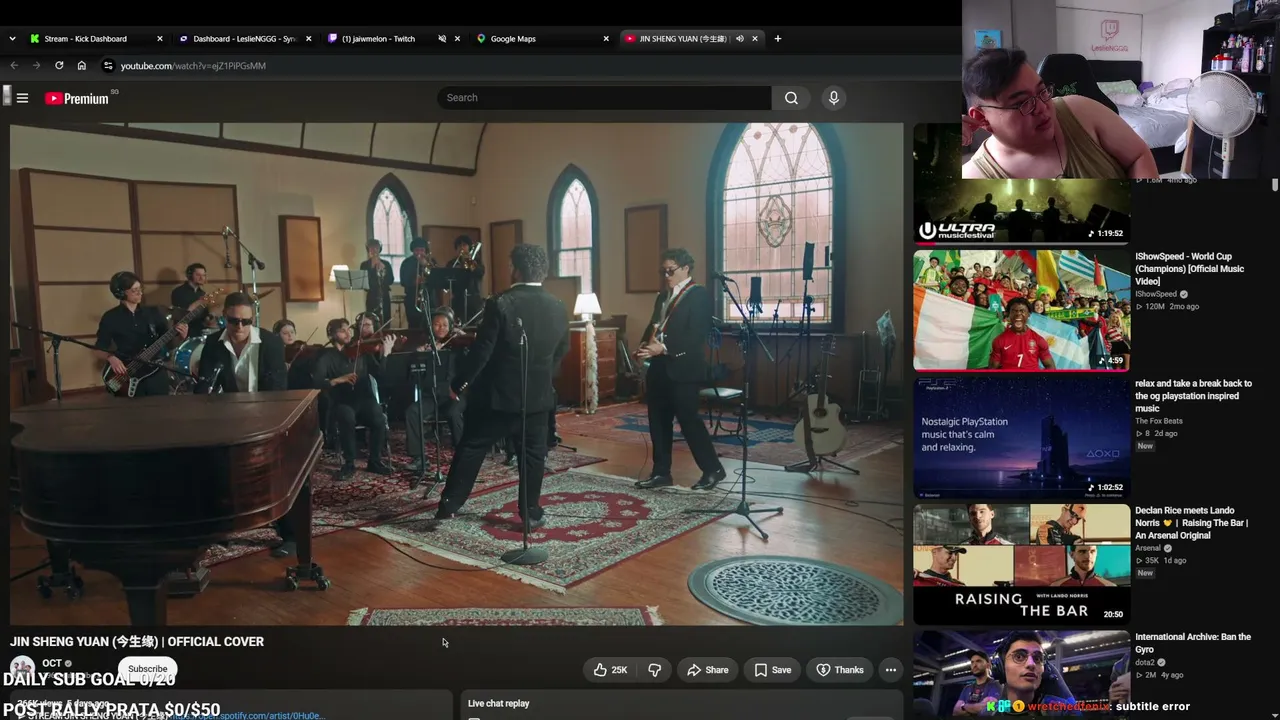The image size is (1280, 720).
Task: Switch to Google Maps tab
Action: point(541,39)
